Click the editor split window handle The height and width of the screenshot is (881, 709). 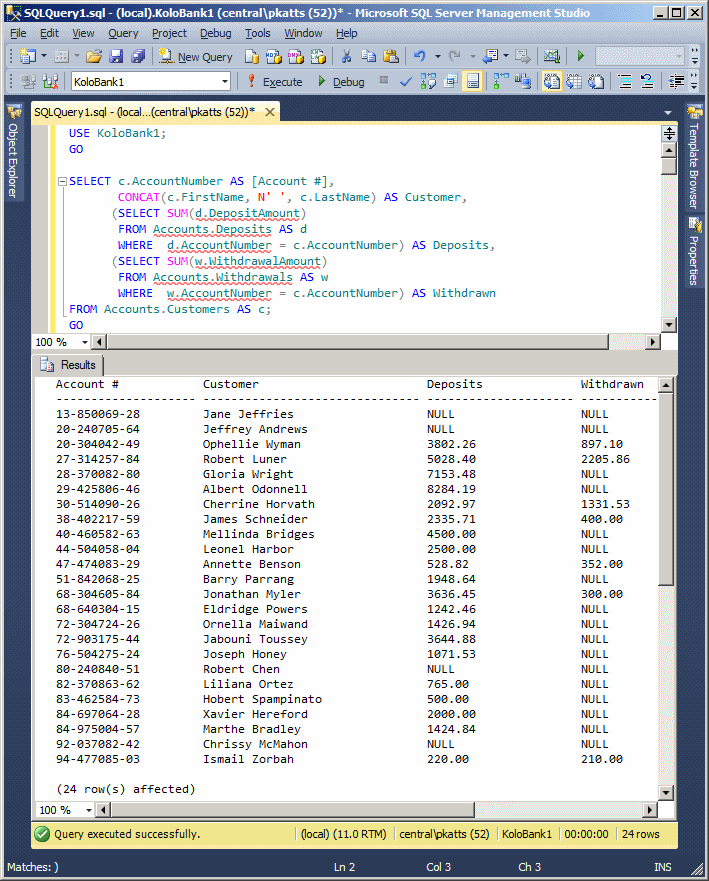pos(669,133)
